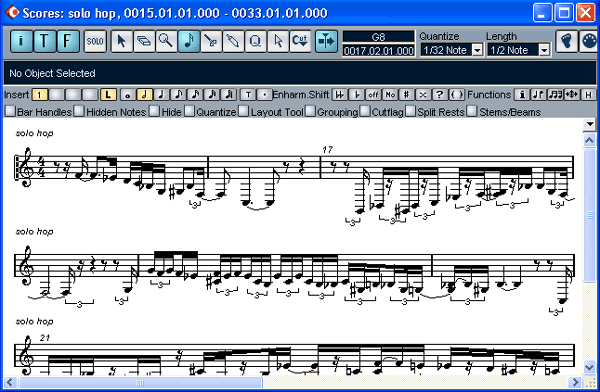Toggle the Show Filter 'F' button
Image resolution: width=600 pixels, height=392 pixels.
click(x=68, y=41)
